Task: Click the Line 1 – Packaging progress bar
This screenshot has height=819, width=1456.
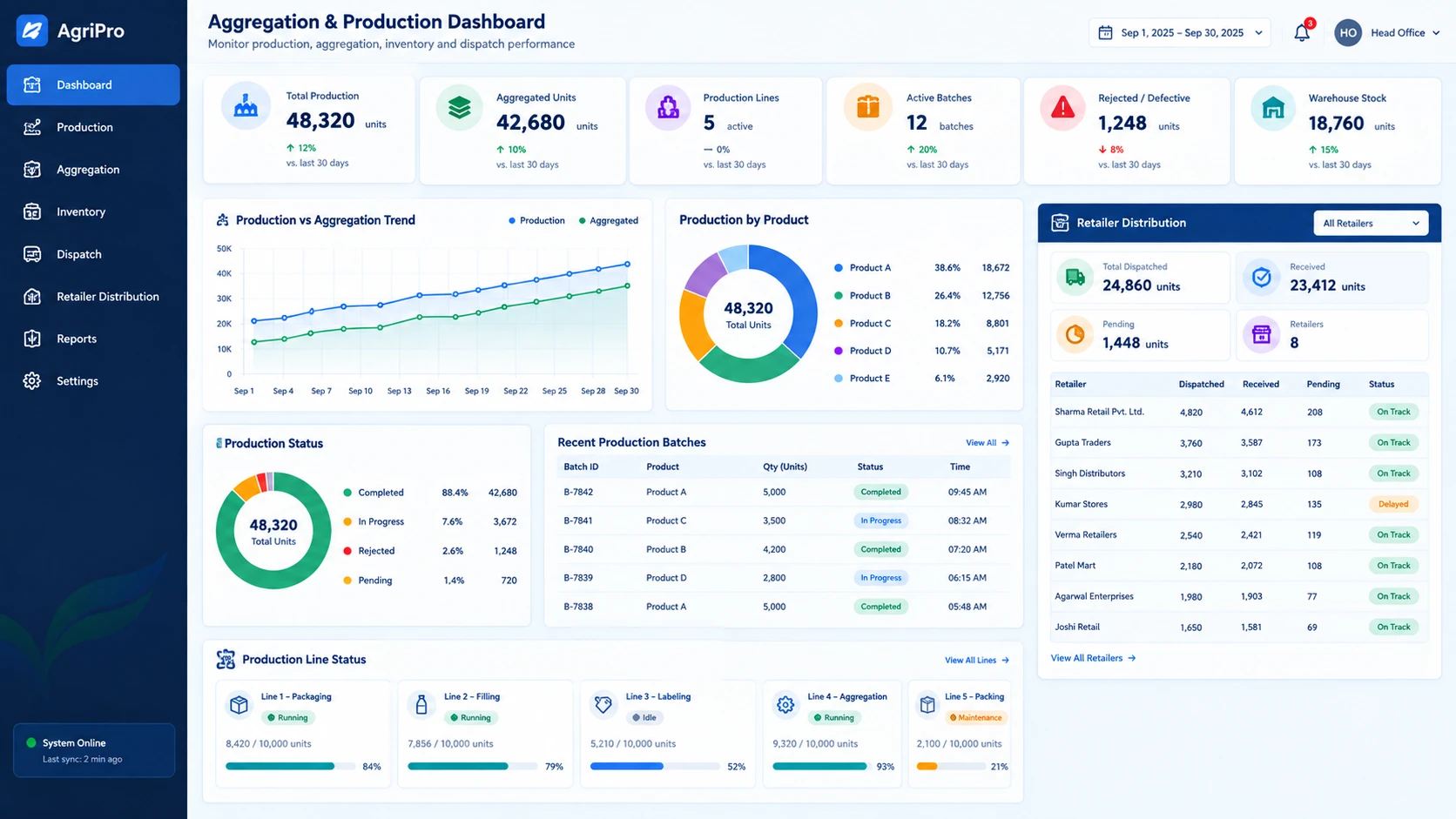Action: [x=290, y=767]
